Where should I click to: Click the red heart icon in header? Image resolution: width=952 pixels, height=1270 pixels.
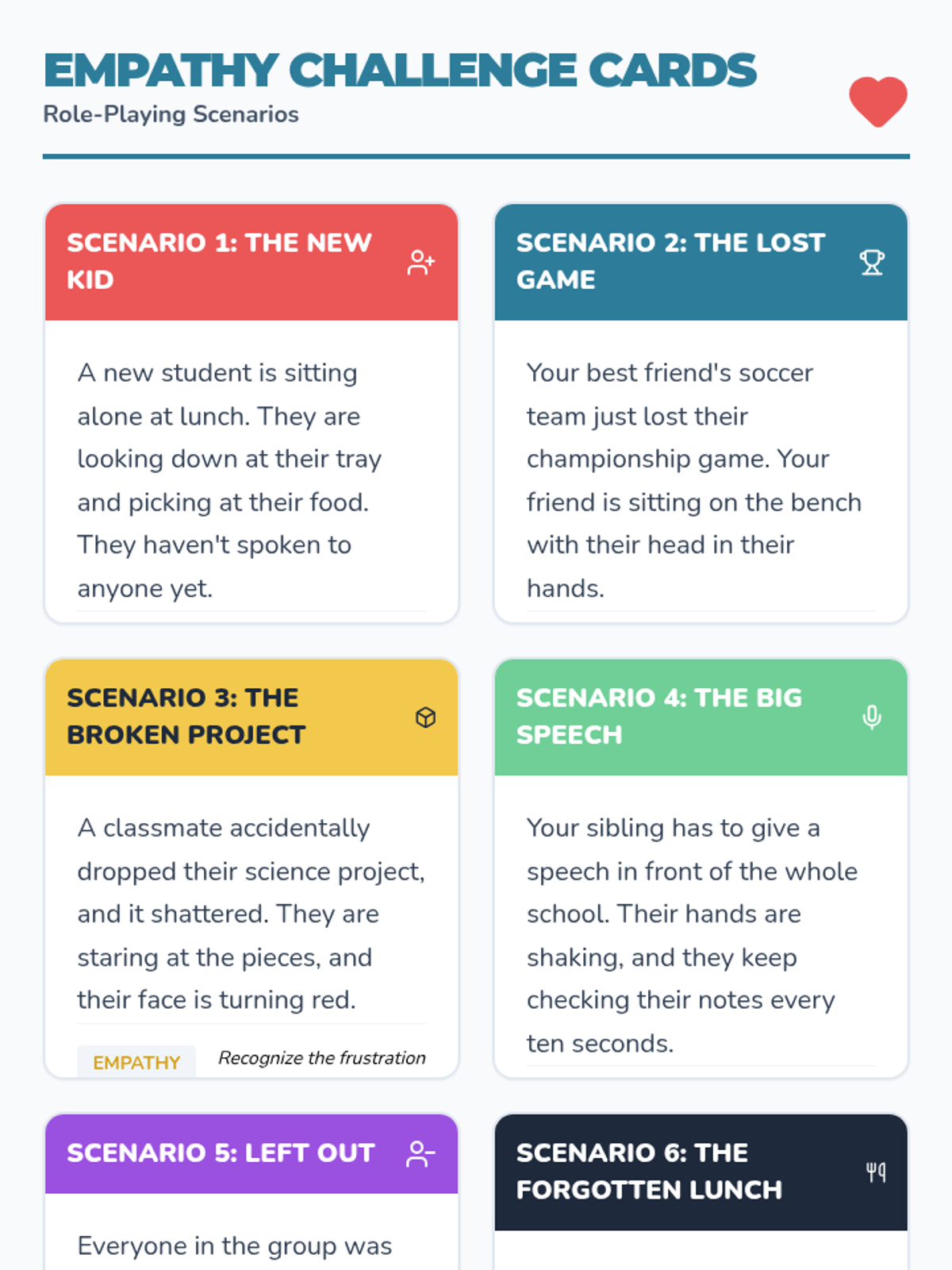(877, 102)
